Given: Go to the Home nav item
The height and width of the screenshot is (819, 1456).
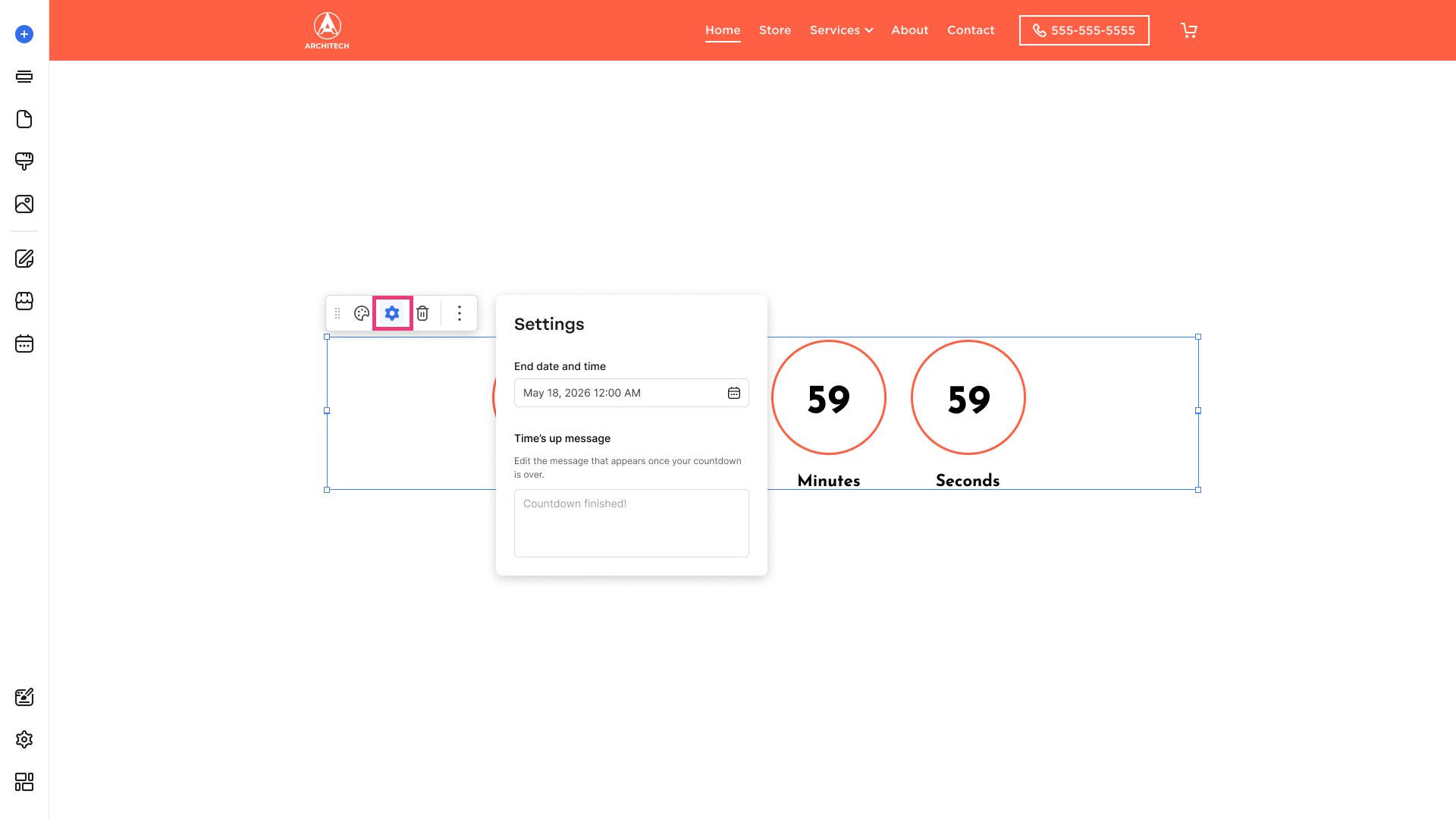Looking at the screenshot, I should tap(723, 30).
